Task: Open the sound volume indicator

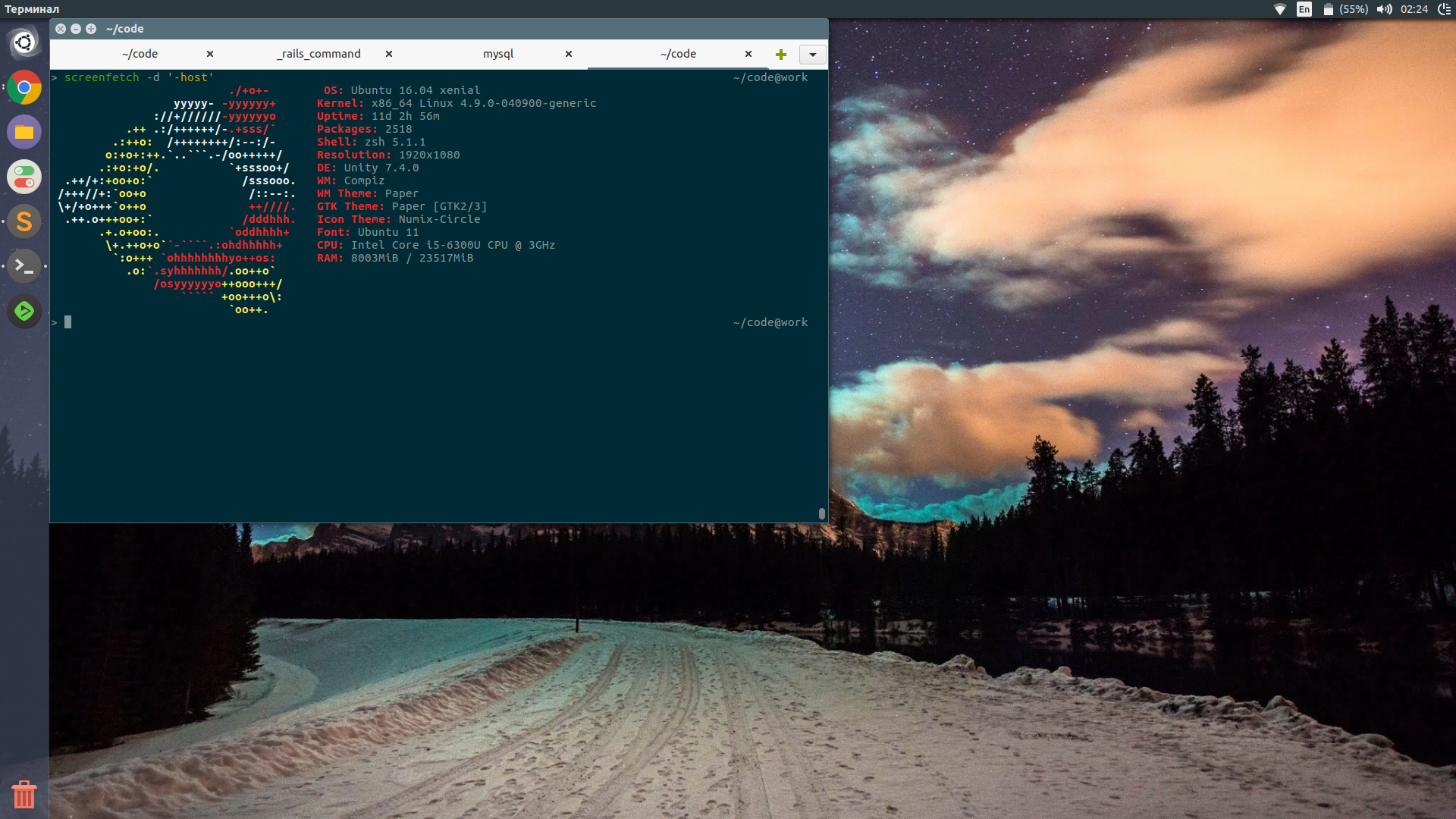Action: 1385,9
